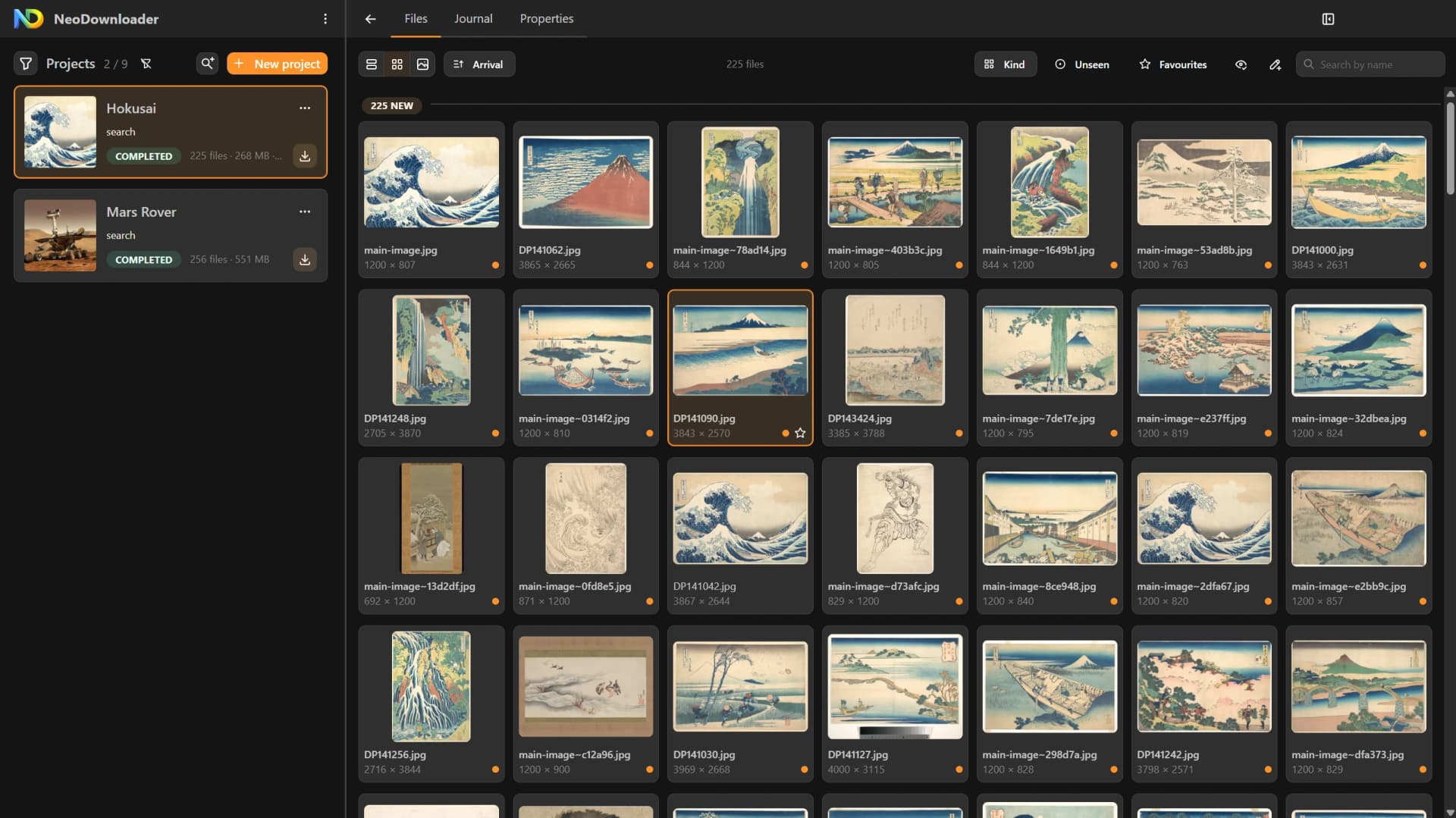The width and height of the screenshot is (1456, 818).
Task: Create a New project
Action: click(277, 64)
